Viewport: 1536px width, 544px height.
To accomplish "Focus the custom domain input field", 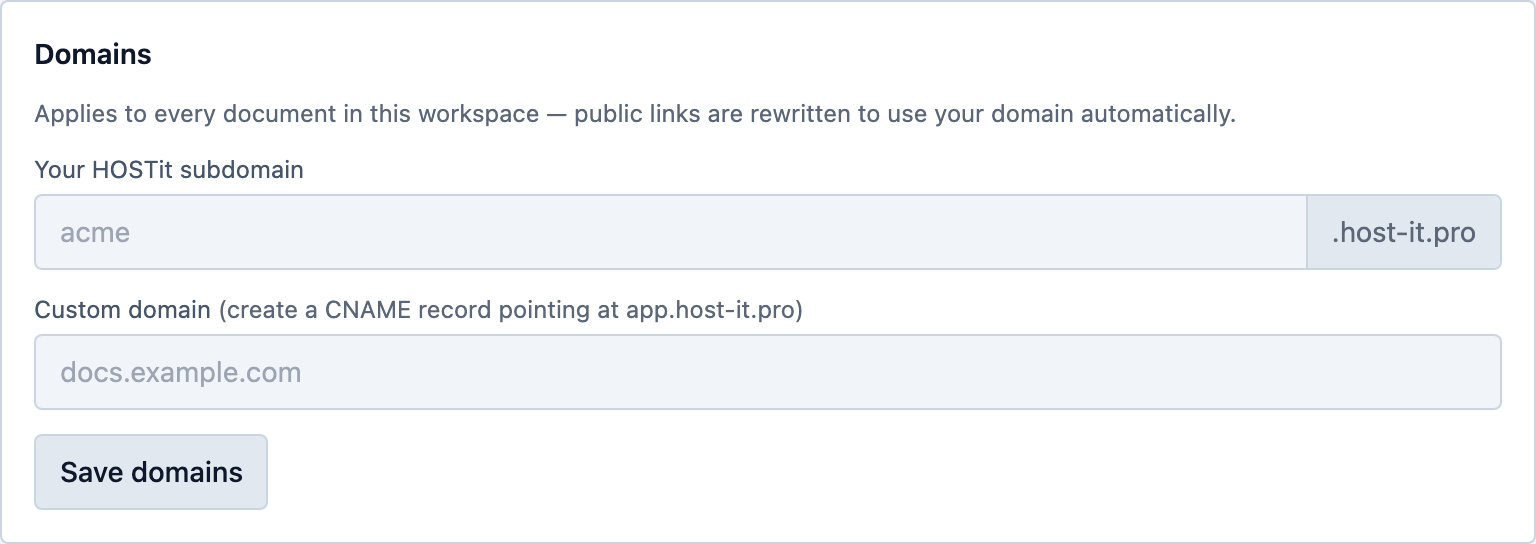I will point(768,372).
